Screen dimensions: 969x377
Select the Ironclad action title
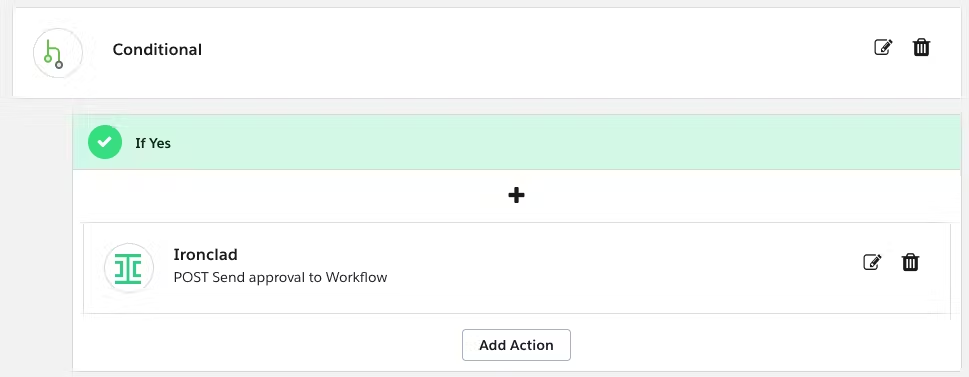pyautogui.click(x=205, y=255)
